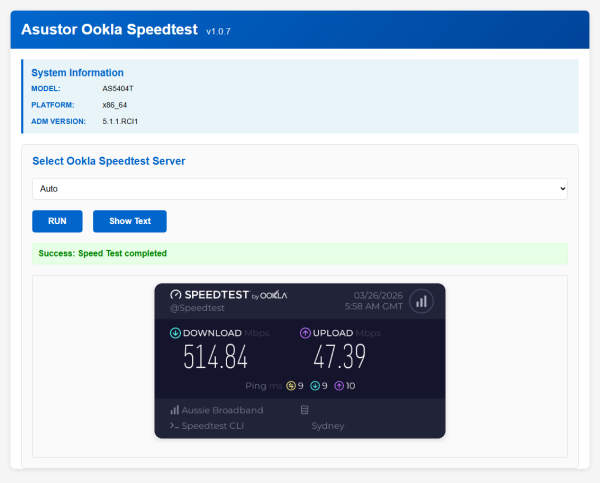600x483 pixels.
Task: Open the Auto server selection dropdown
Action: pyautogui.click(x=300, y=189)
